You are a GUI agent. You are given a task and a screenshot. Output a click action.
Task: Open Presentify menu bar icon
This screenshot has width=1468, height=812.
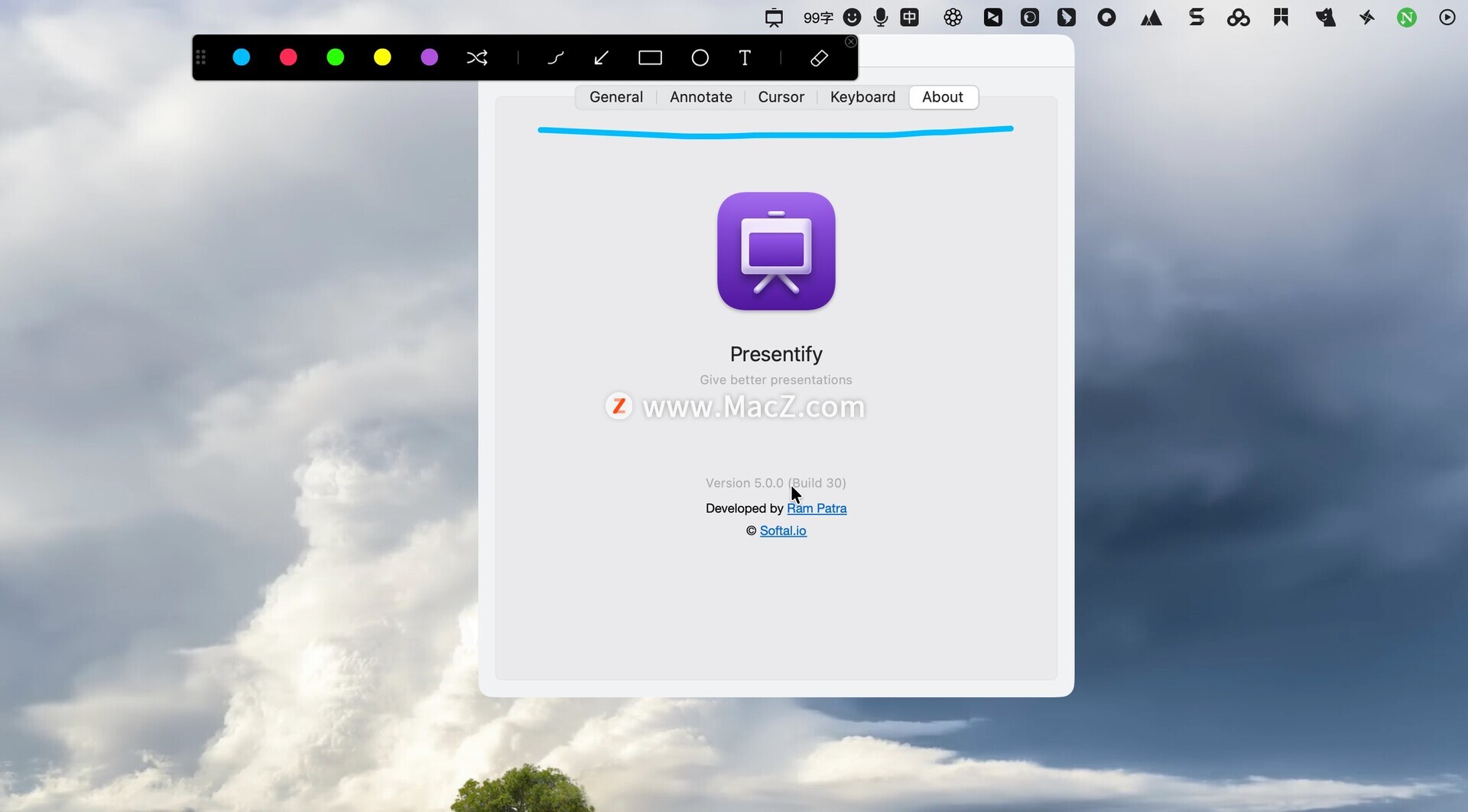(x=774, y=18)
